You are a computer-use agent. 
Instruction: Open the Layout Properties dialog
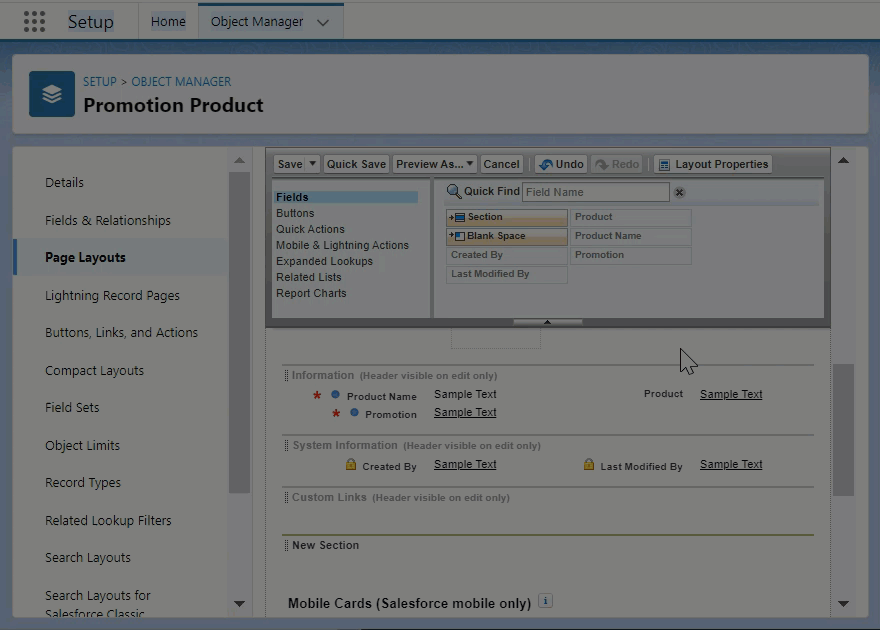(712, 164)
